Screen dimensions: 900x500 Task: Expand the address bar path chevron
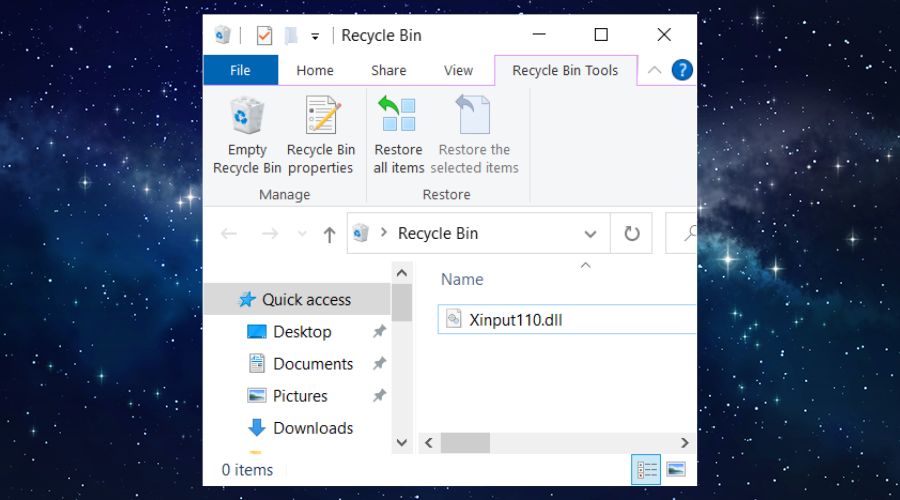(384, 232)
